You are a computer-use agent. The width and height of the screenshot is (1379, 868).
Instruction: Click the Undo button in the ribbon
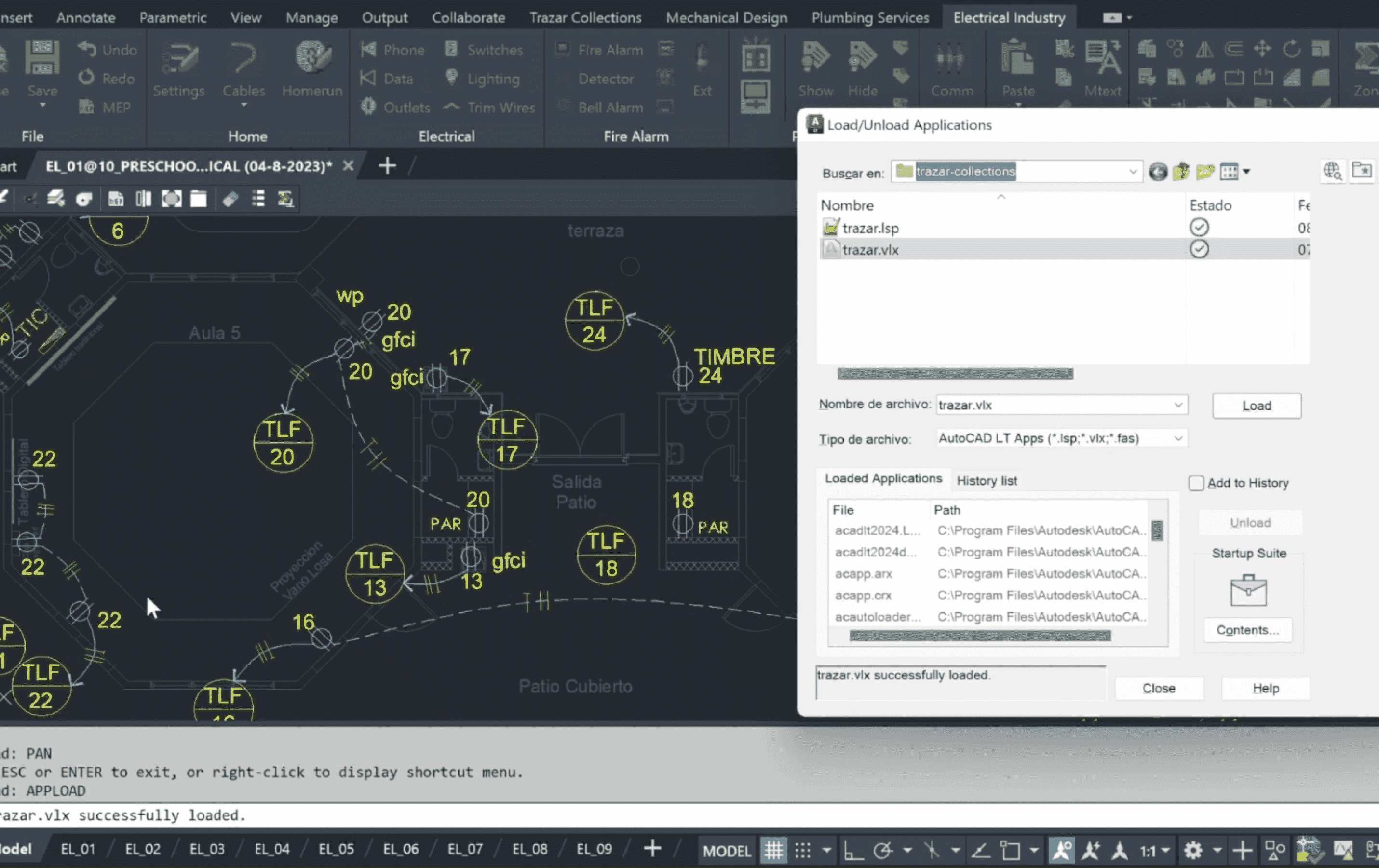107,50
